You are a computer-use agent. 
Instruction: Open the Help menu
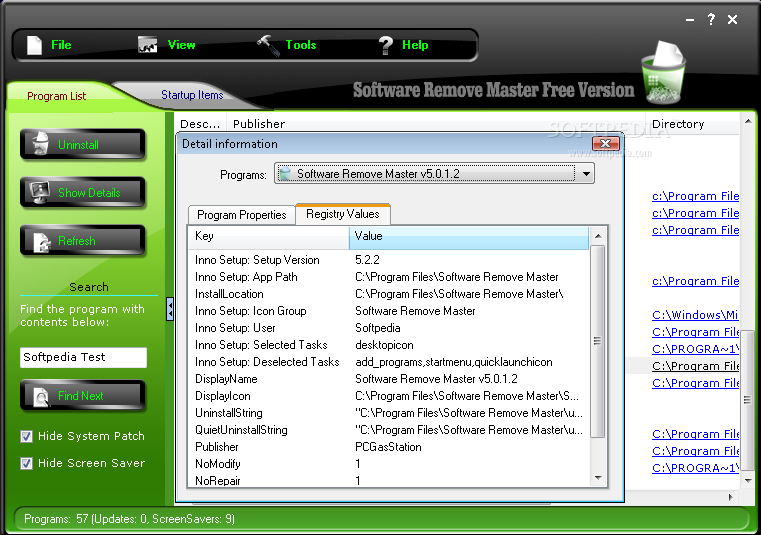pos(415,45)
